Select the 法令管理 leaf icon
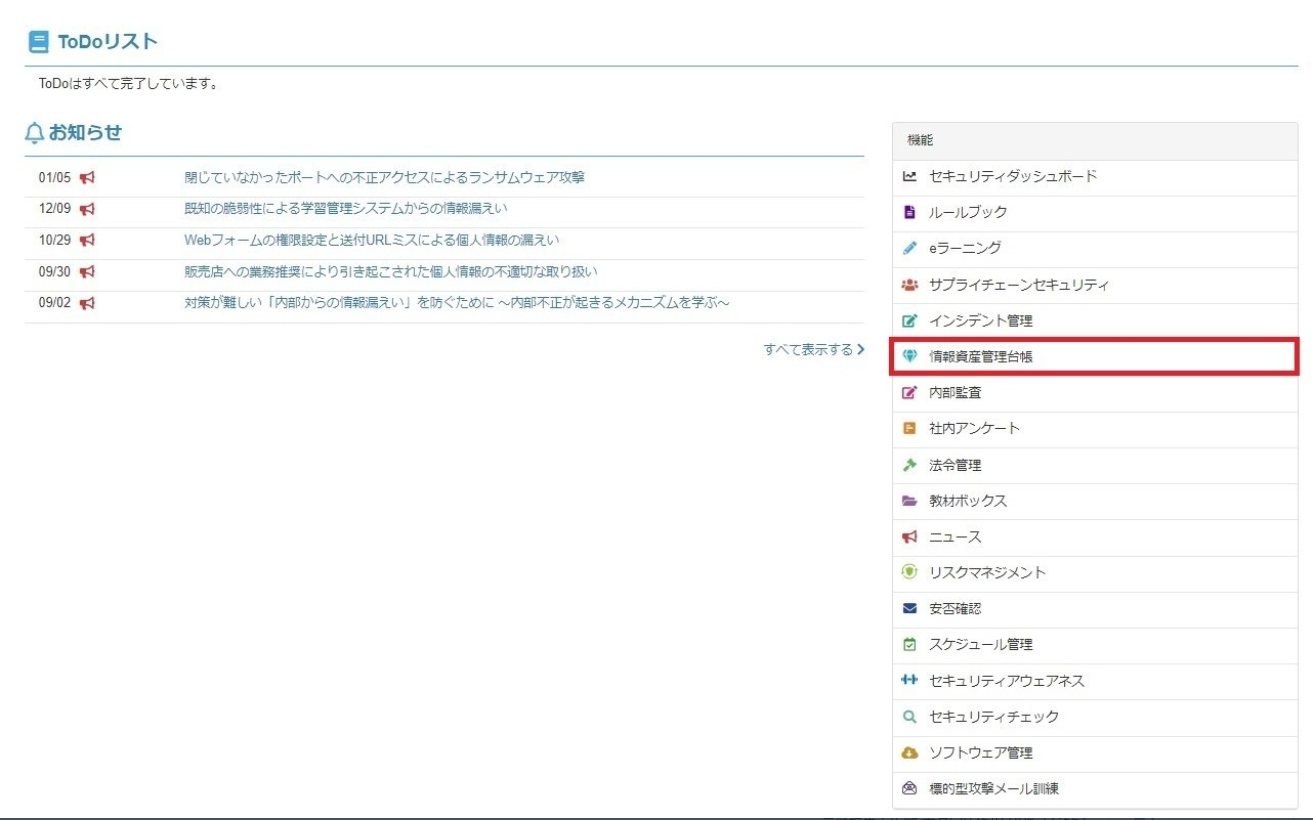Image resolution: width=1313 pixels, height=820 pixels. (x=909, y=465)
